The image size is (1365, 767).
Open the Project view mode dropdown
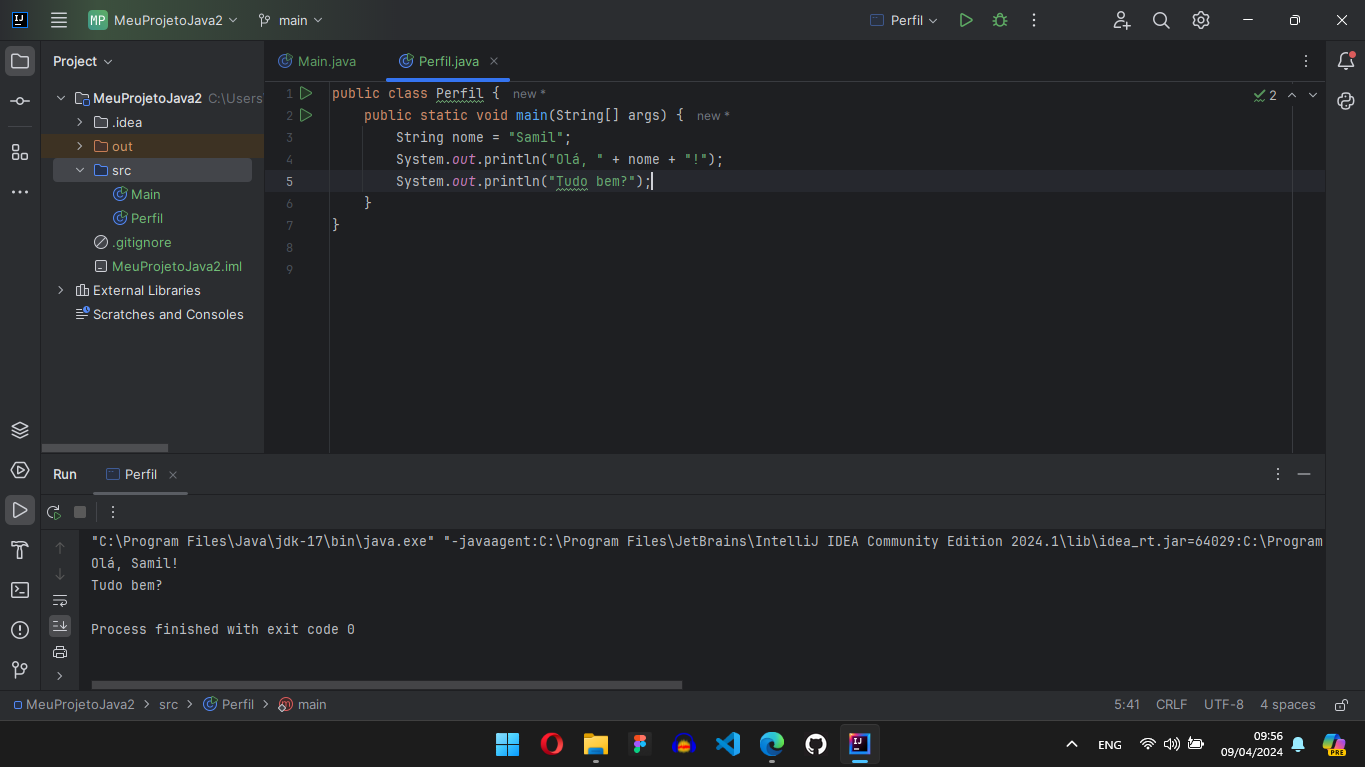coord(83,61)
